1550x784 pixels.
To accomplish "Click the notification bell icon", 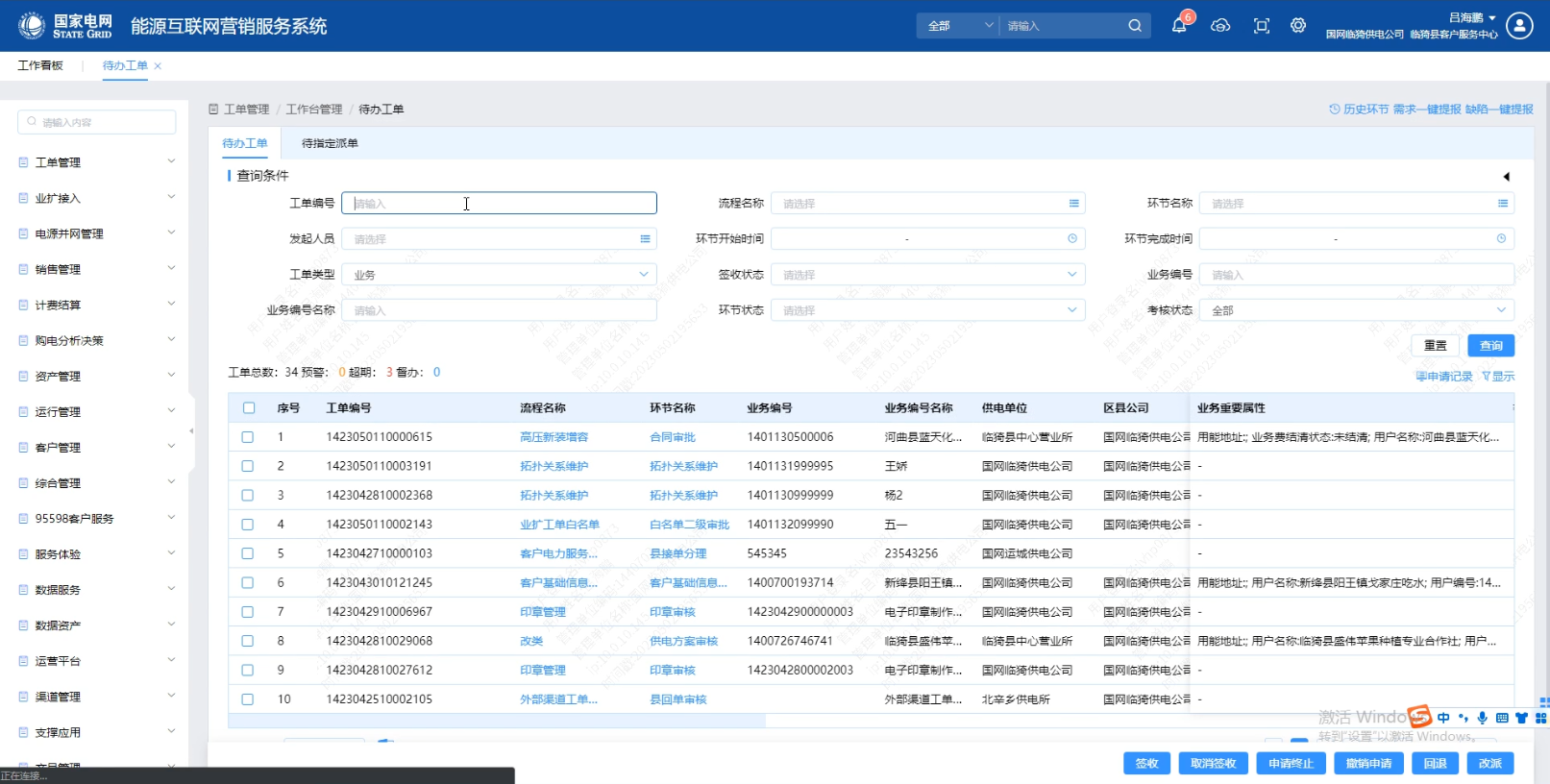I will (1179, 26).
